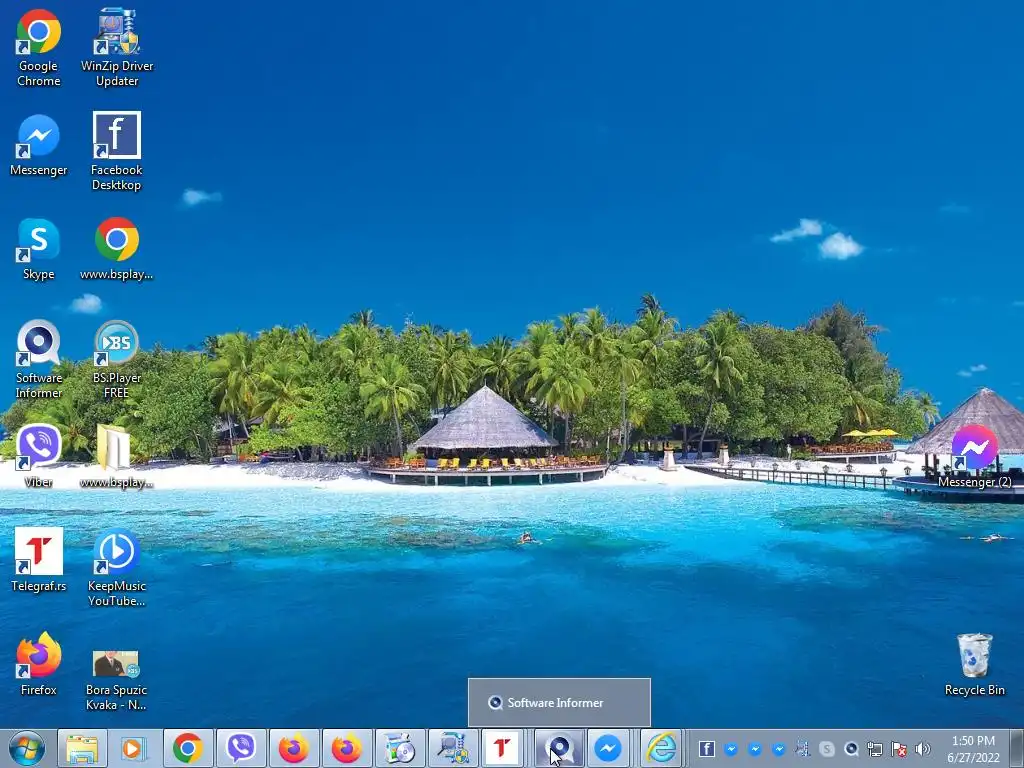Launch Internet Explorer from the taskbar
This screenshot has height=768, width=1024.
(x=661, y=748)
